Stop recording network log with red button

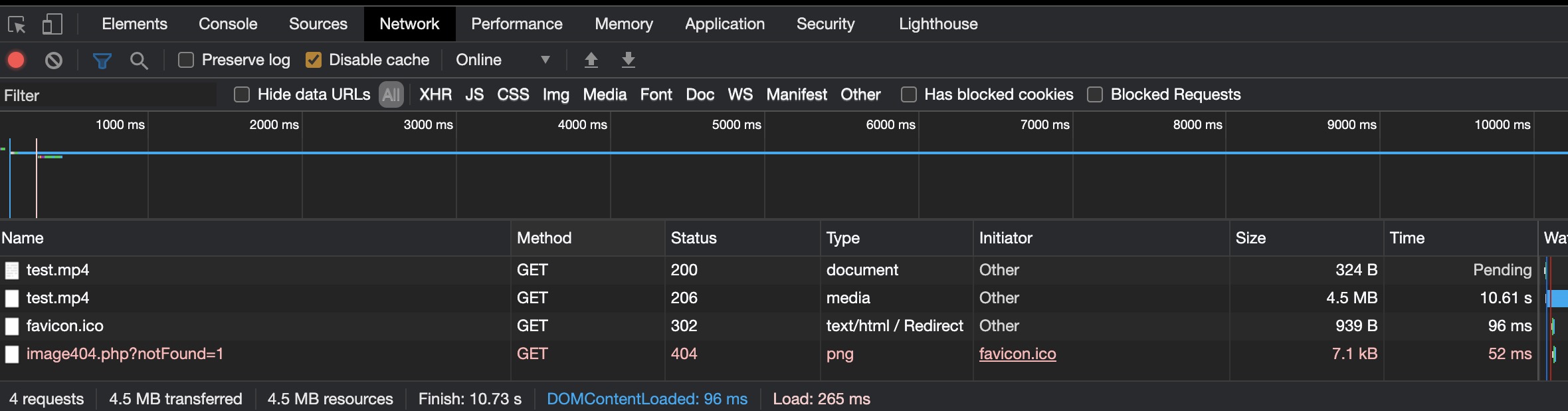pyautogui.click(x=16, y=61)
